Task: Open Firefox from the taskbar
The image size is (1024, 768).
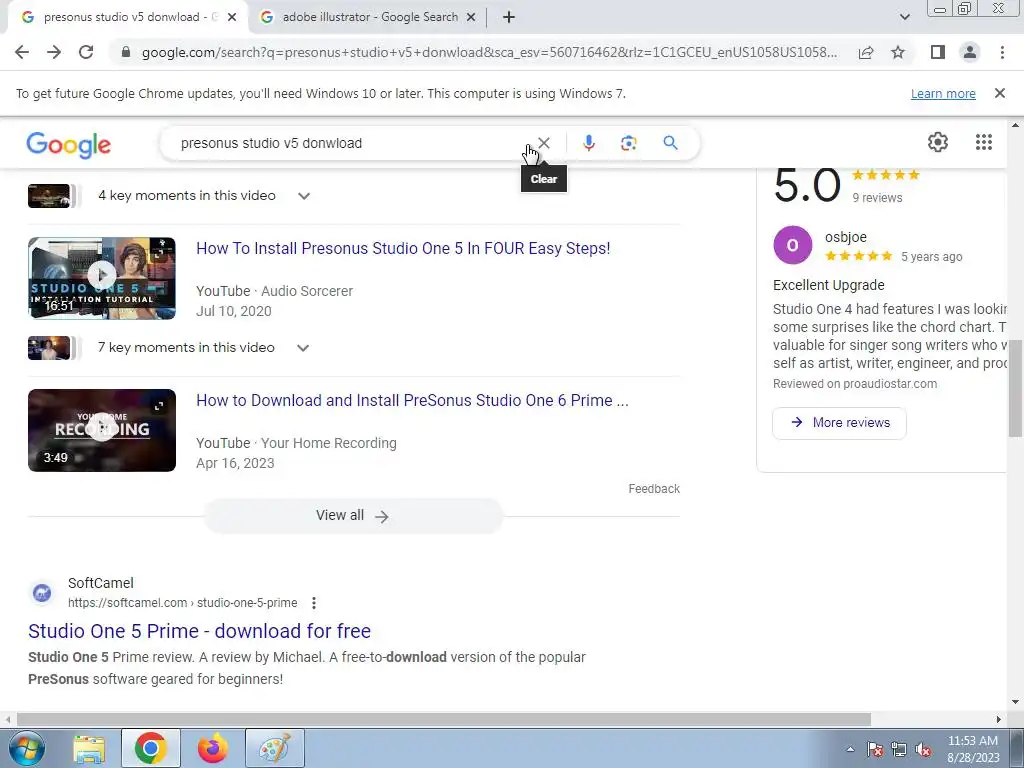Action: point(213,748)
